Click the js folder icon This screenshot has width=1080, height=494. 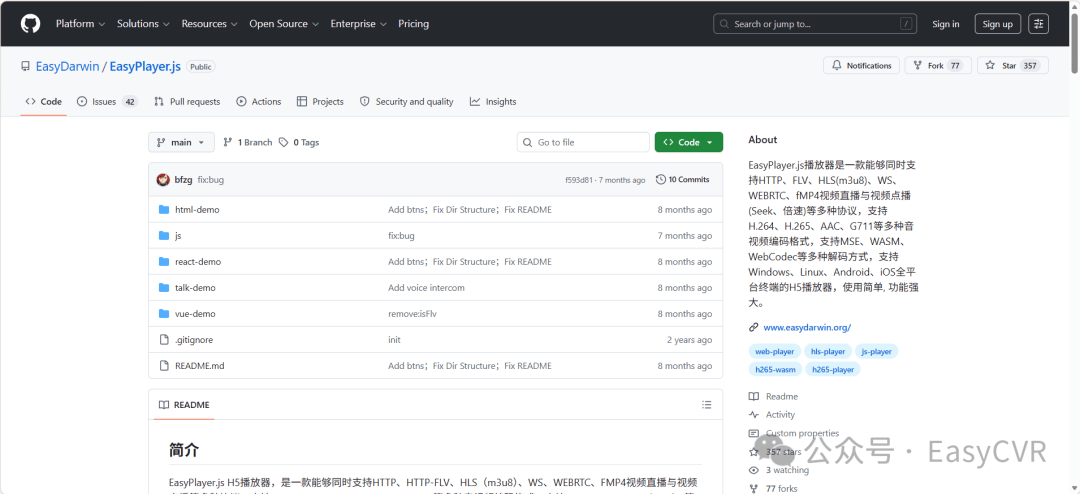pyautogui.click(x=164, y=236)
